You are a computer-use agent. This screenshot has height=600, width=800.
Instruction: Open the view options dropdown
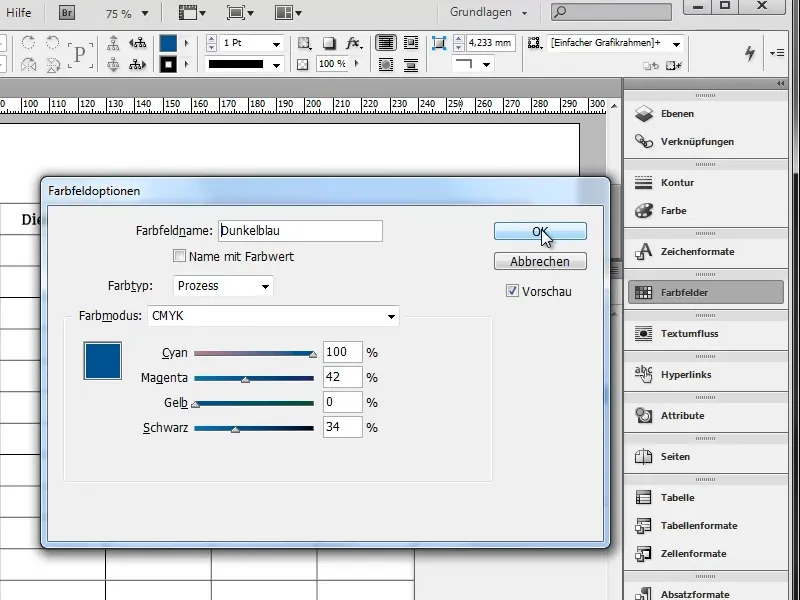tap(192, 13)
